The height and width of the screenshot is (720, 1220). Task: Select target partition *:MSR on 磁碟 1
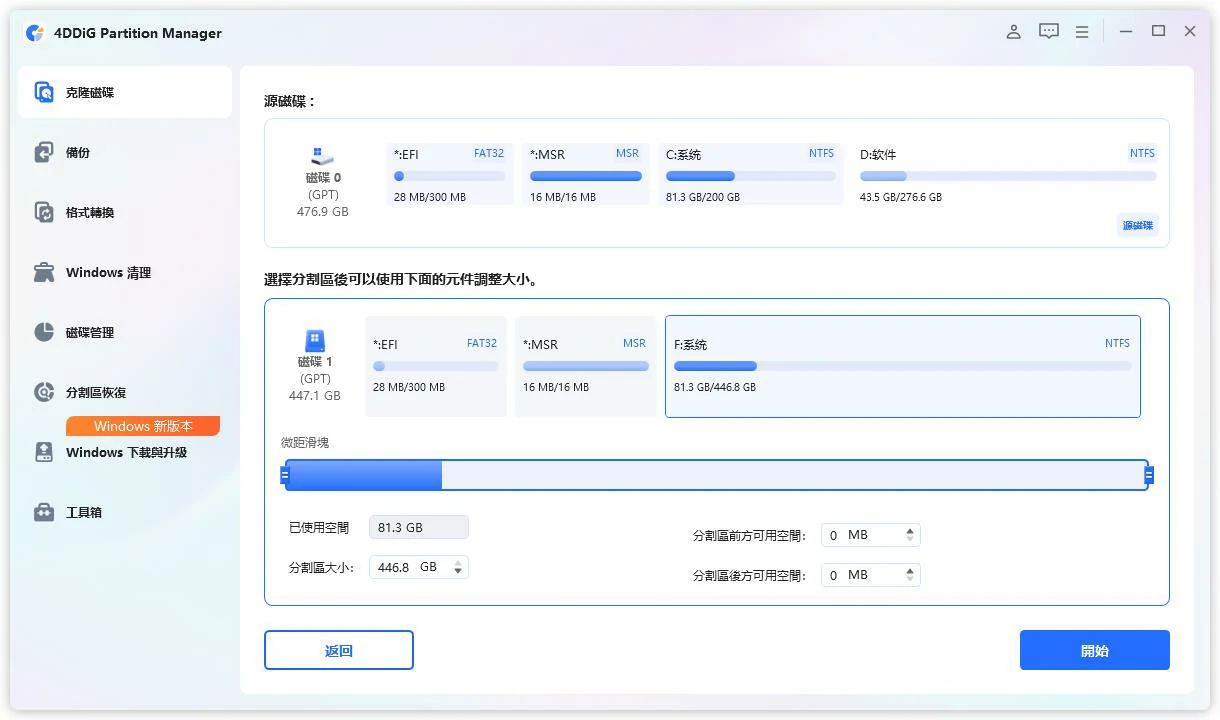(586, 366)
